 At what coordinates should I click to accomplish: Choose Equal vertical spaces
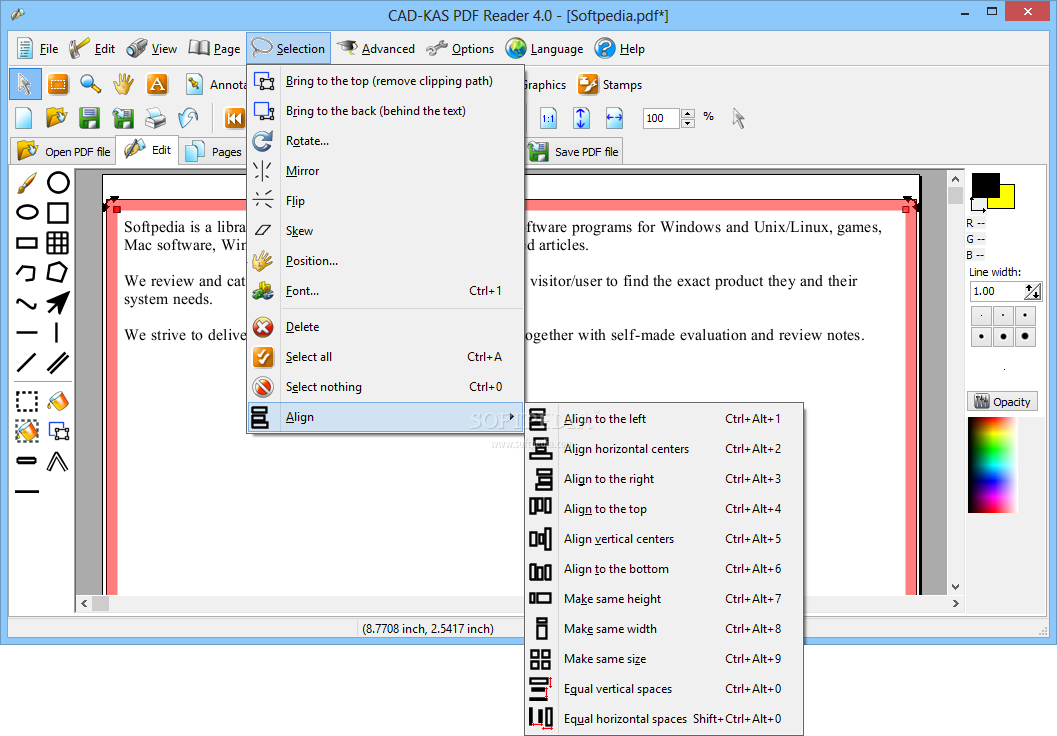[664, 689]
